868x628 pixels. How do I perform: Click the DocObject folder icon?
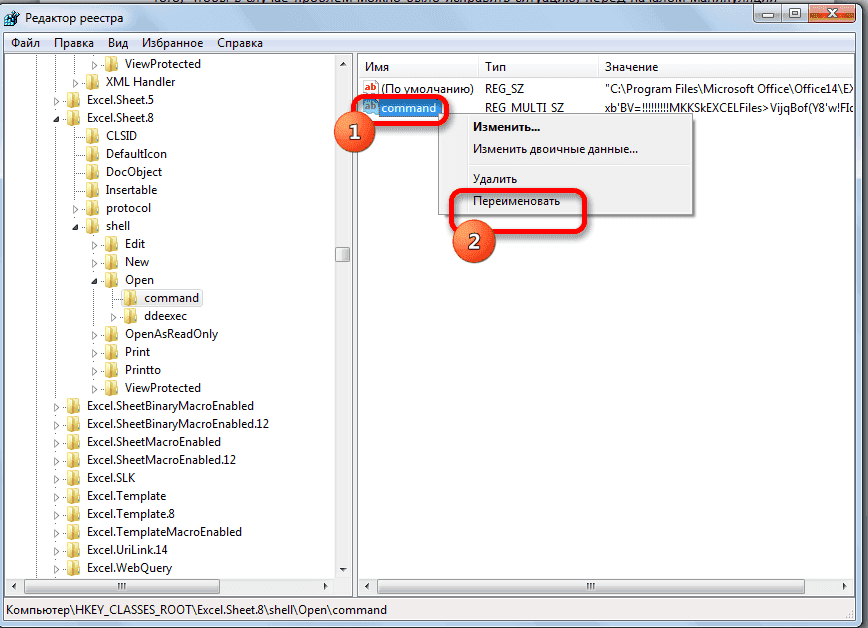93,172
